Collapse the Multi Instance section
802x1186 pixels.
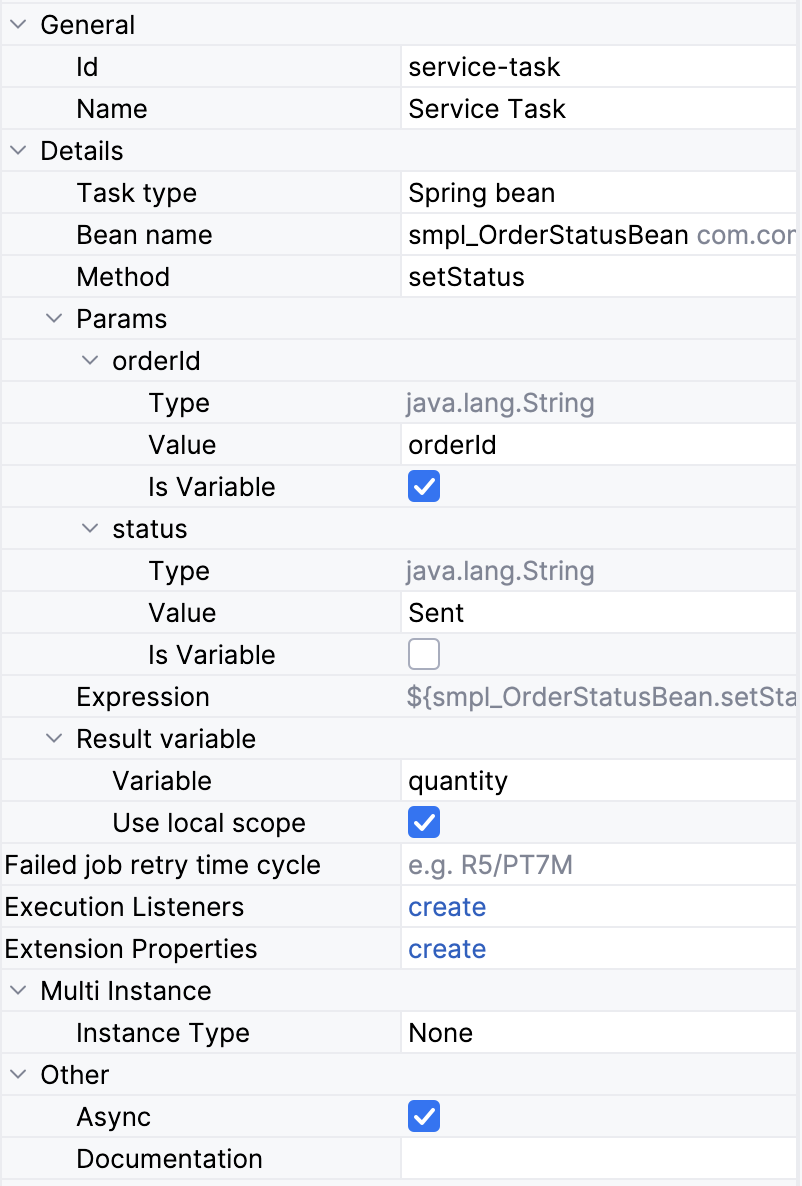tap(18, 991)
